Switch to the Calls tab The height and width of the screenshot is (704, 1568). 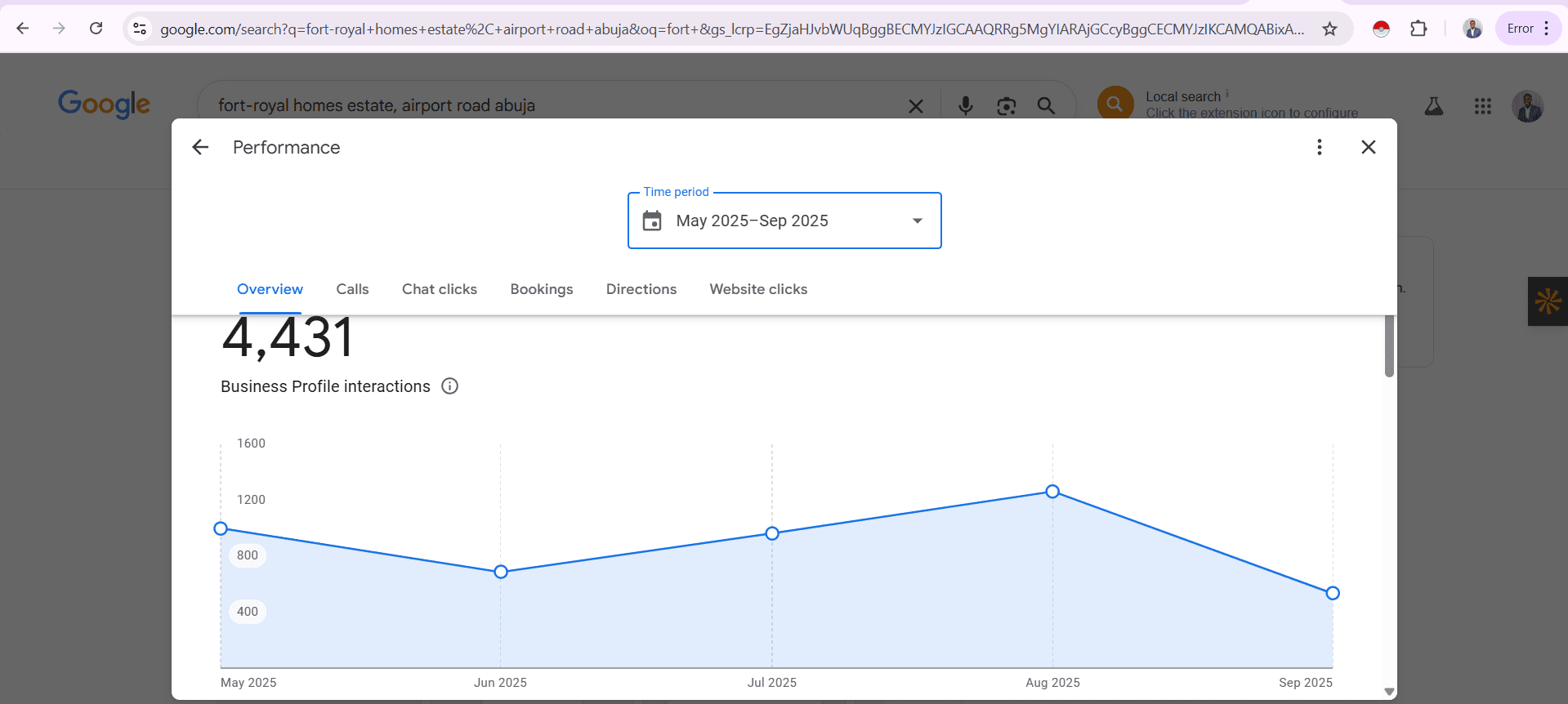[x=352, y=289]
